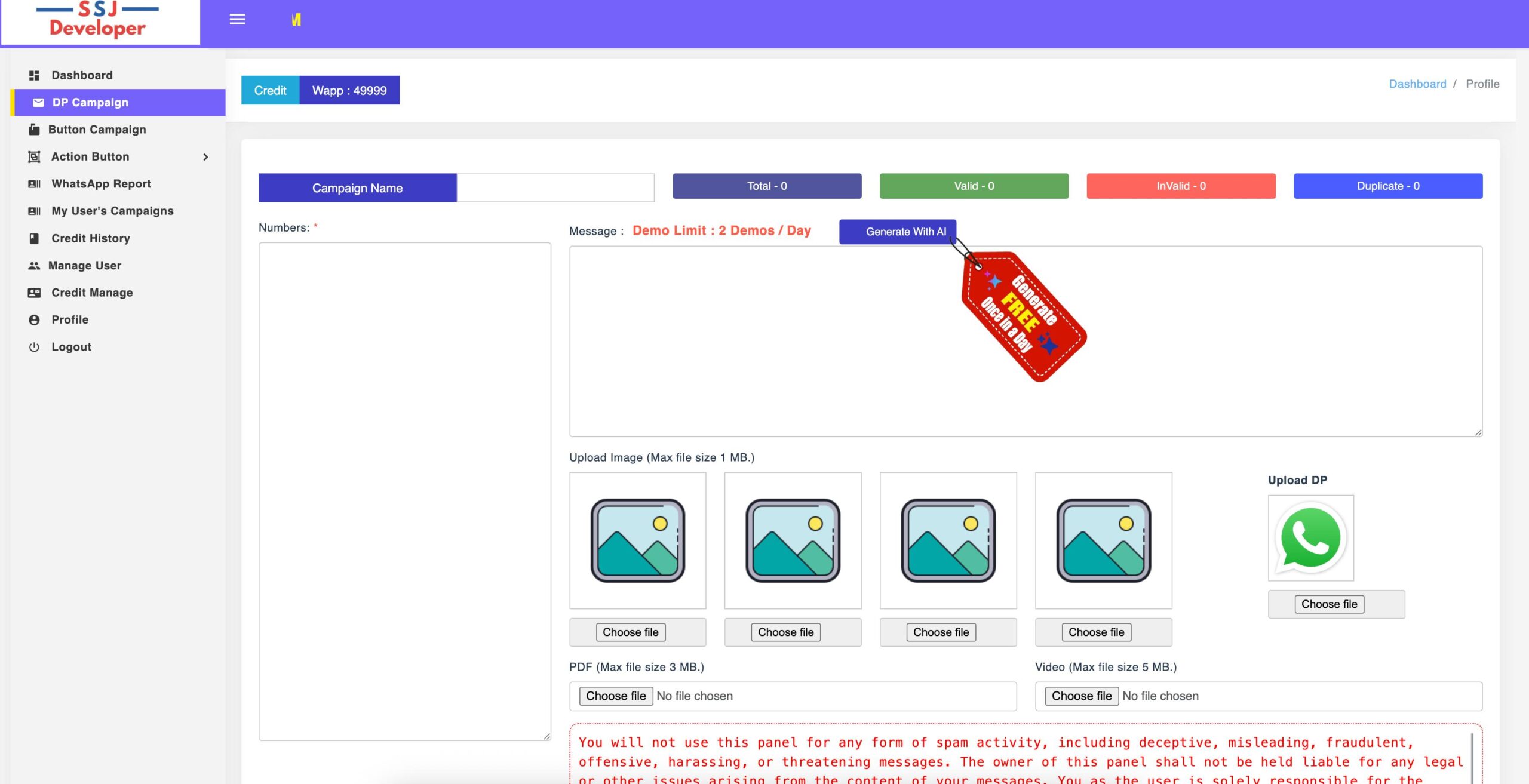This screenshot has height=784, width=1529.
Task: Click the Action Button sidebar icon
Action: pyautogui.click(x=34, y=156)
